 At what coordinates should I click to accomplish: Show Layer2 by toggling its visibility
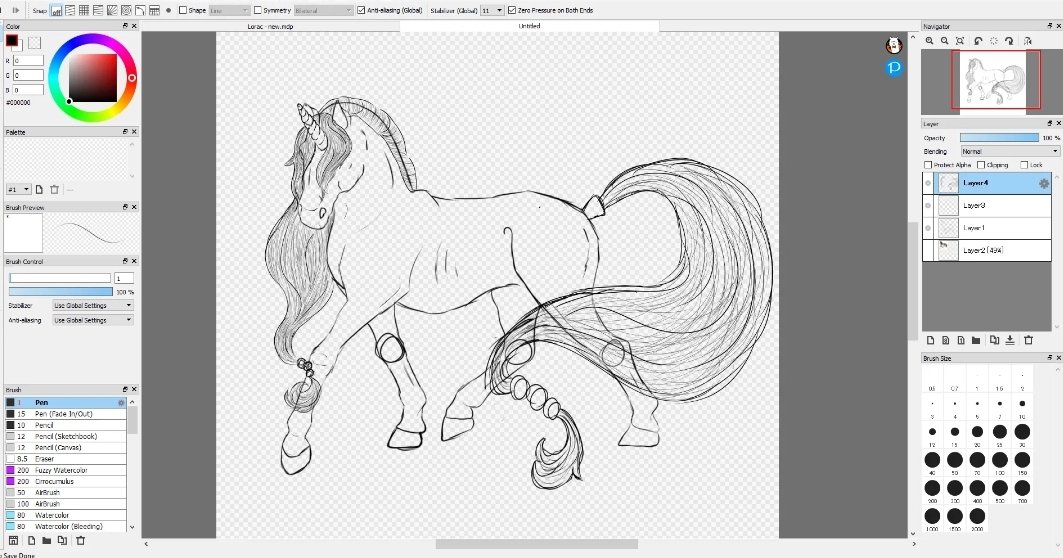(x=928, y=250)
